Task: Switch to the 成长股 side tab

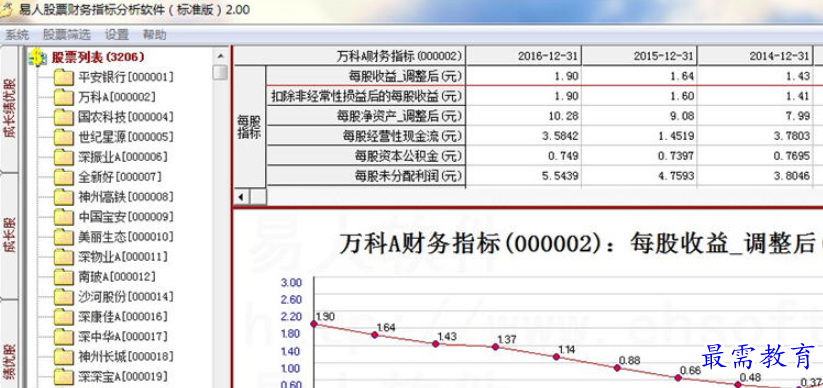Action: pyautogui.click(x=9, y=236)
